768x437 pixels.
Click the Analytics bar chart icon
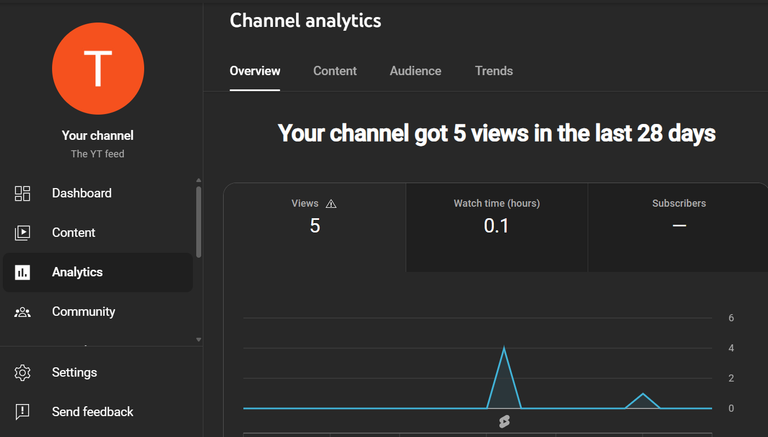point(22,272)
